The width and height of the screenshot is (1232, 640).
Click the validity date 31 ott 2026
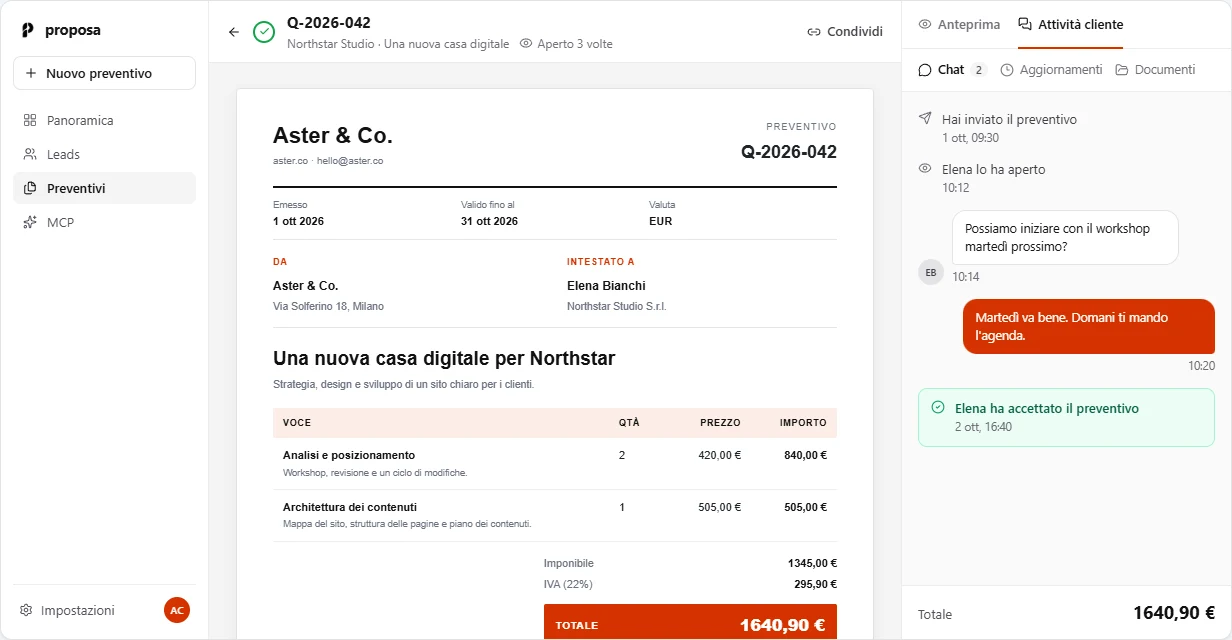point(490,221)
